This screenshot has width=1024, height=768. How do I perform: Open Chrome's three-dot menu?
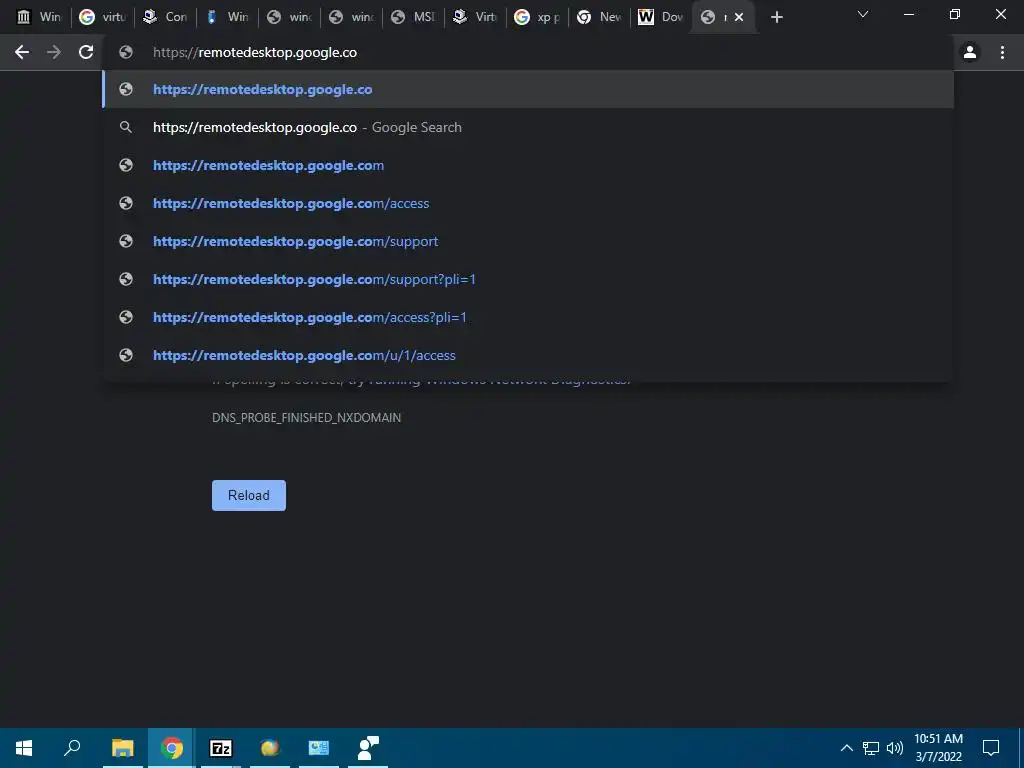pos(1002,52)
